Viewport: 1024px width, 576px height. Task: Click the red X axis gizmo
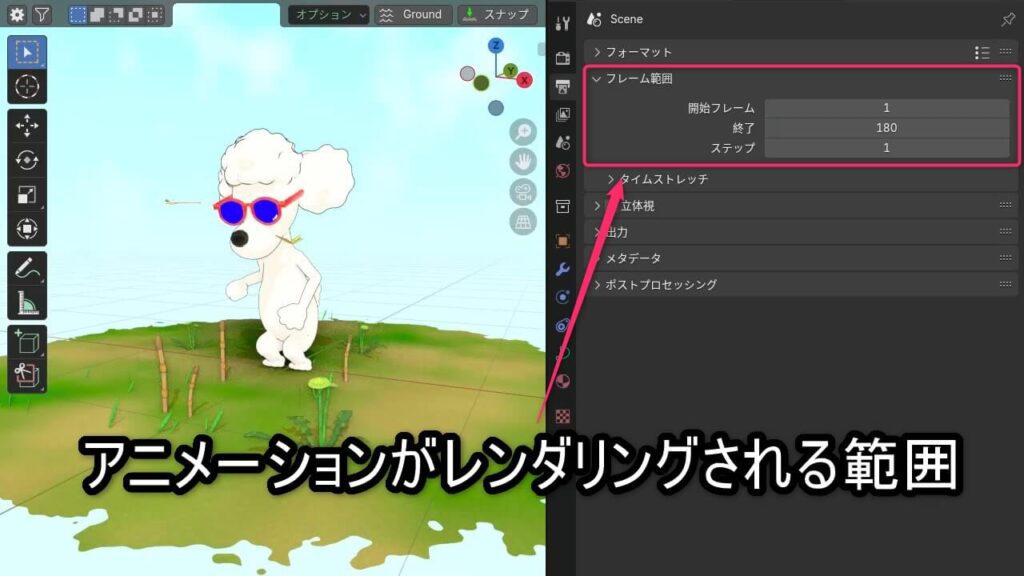tap(524, 80)
